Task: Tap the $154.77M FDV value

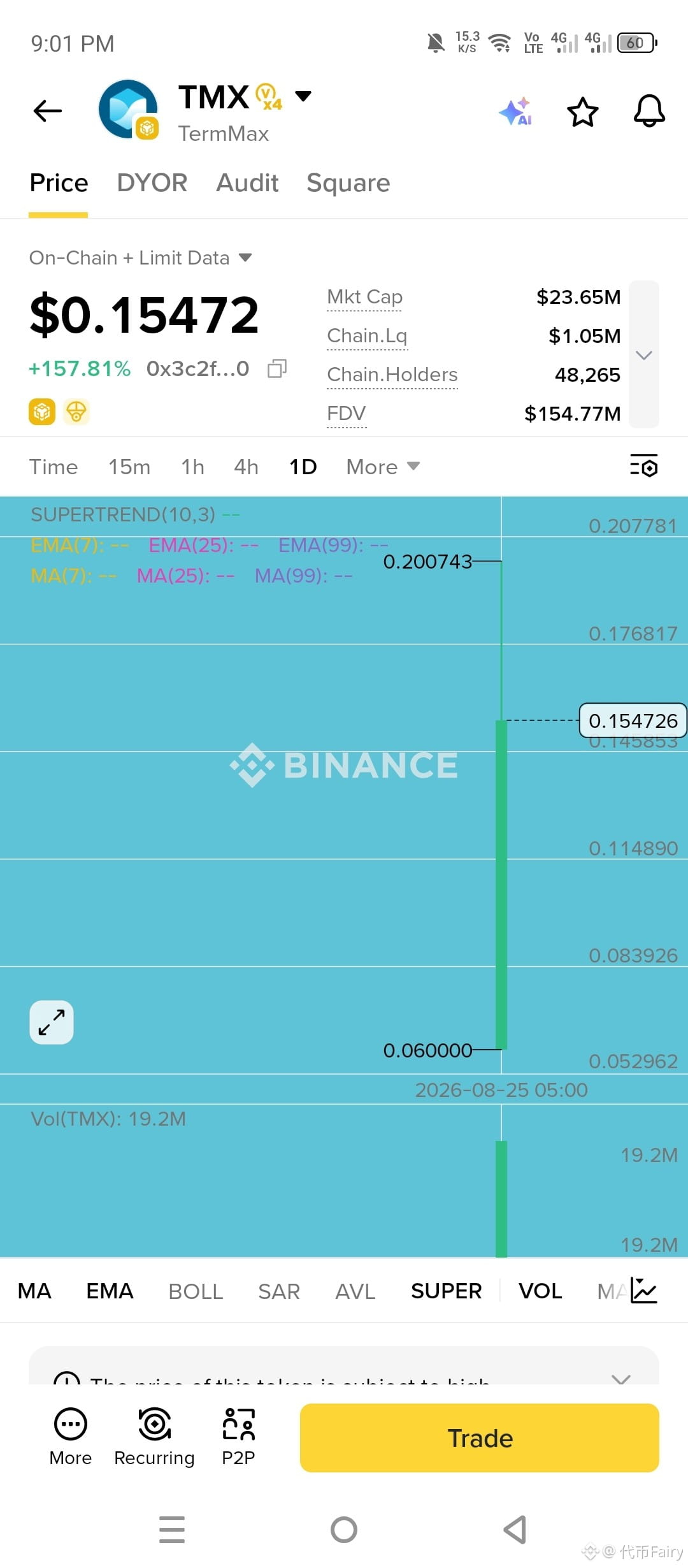Action: tap(572, 414)
